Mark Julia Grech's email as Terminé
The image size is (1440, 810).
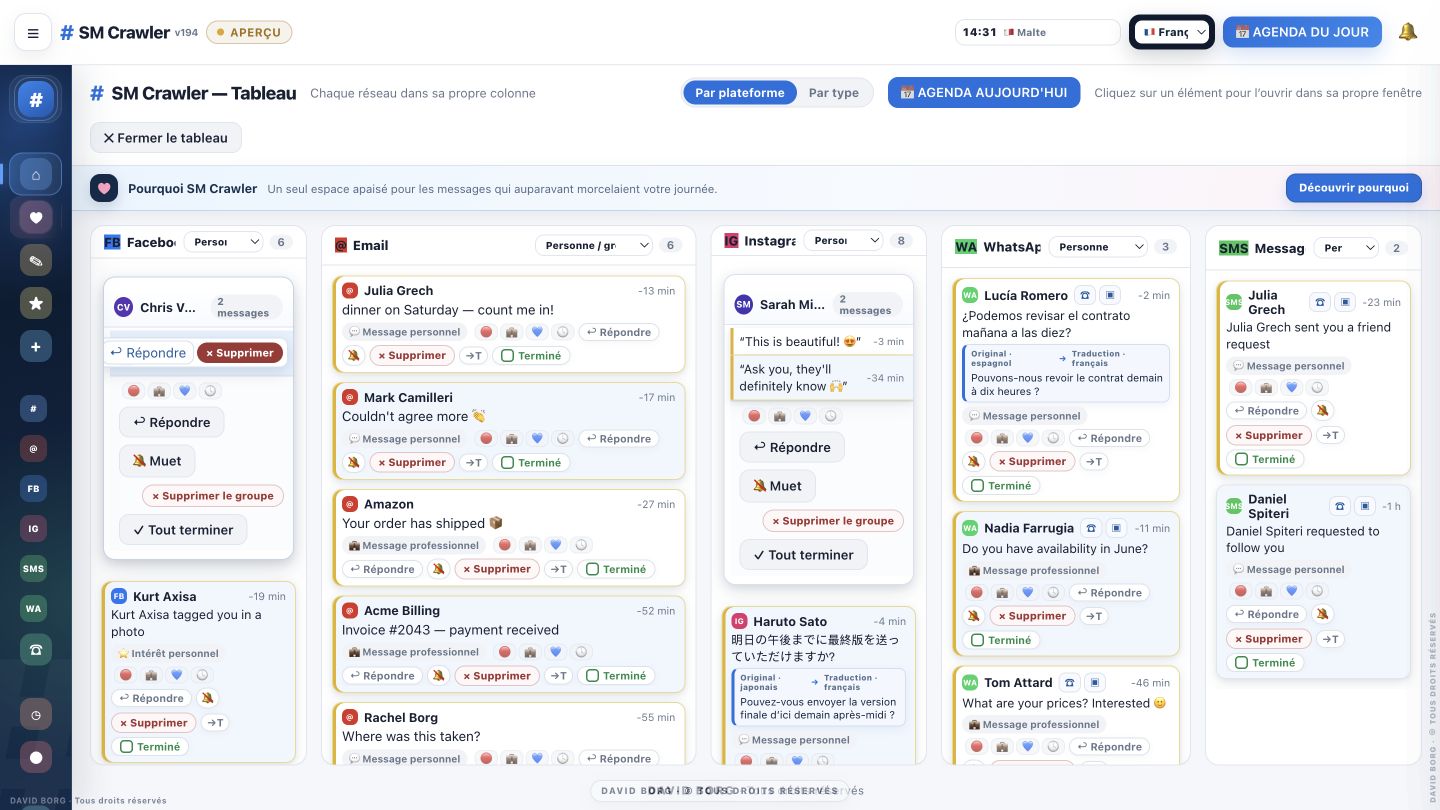[531, 355]
